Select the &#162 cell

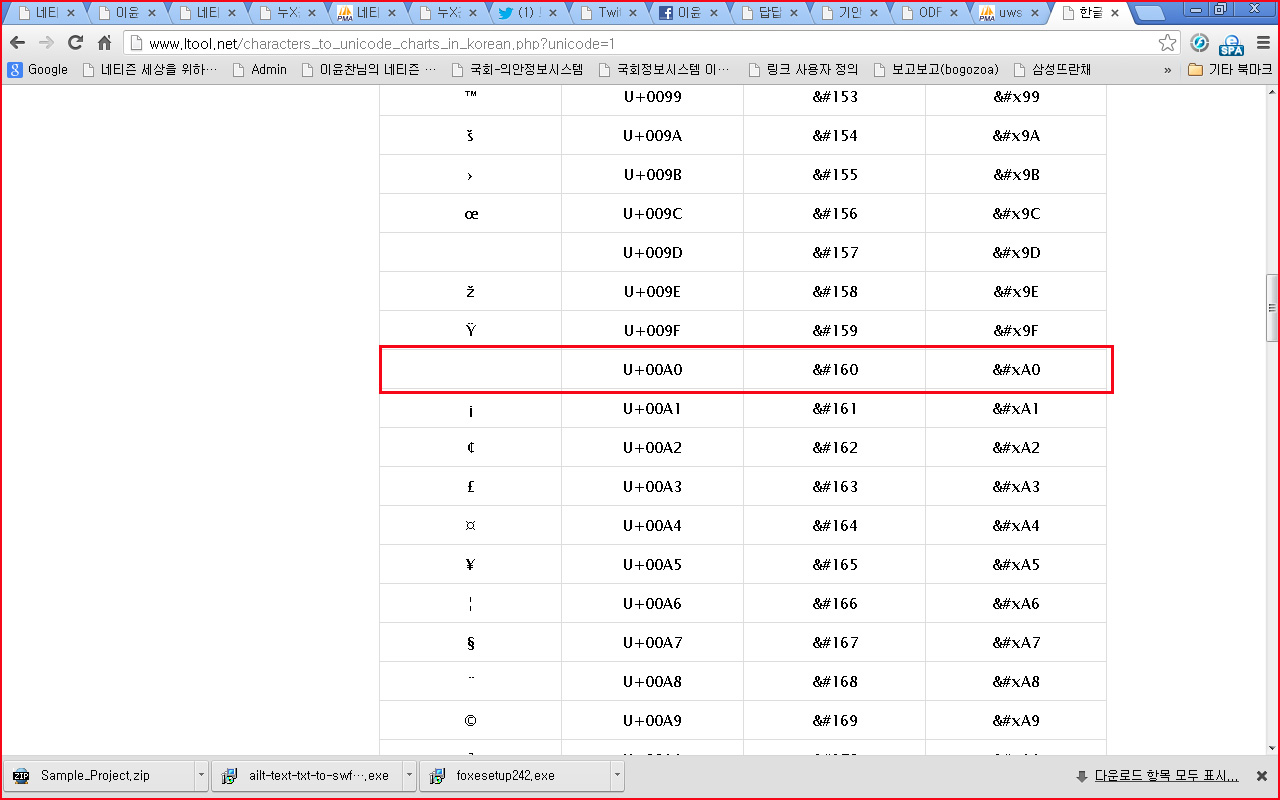(x=835, y=447)
